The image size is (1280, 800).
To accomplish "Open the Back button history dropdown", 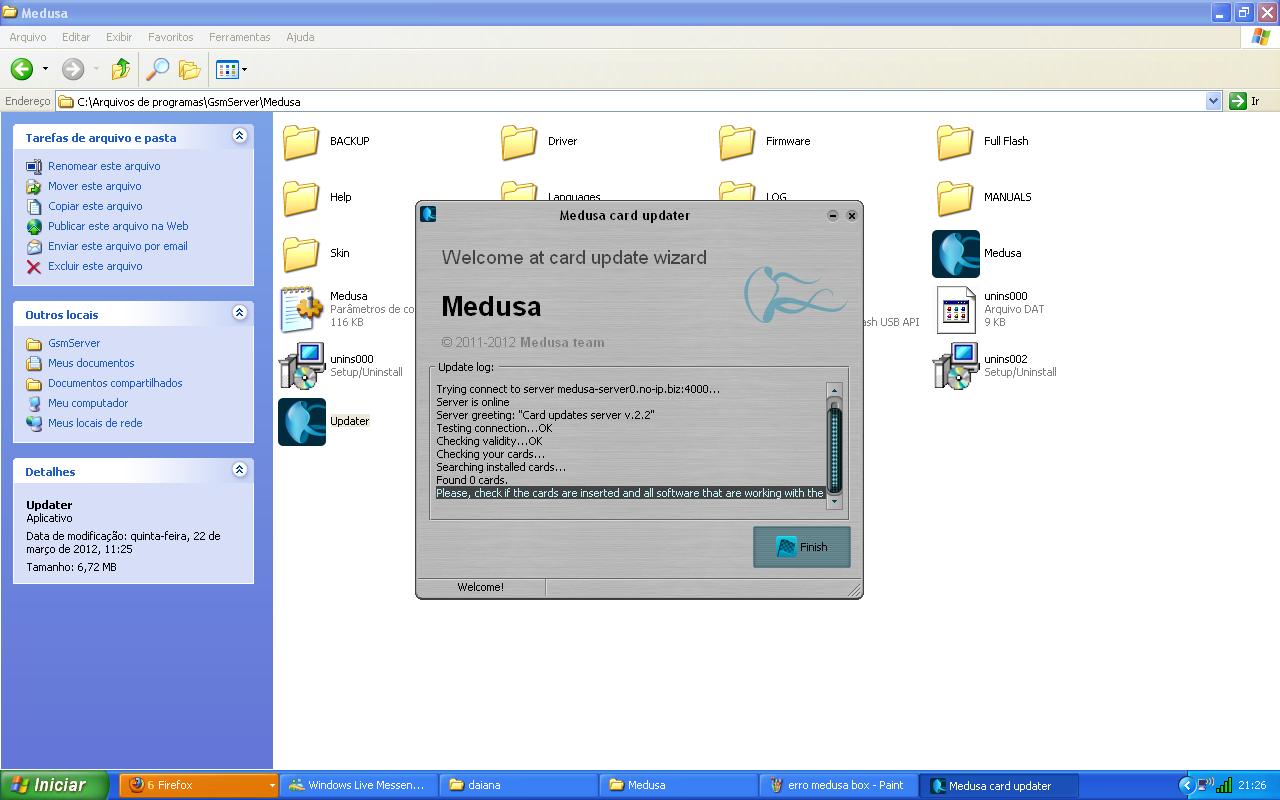I will coord(45,69).
